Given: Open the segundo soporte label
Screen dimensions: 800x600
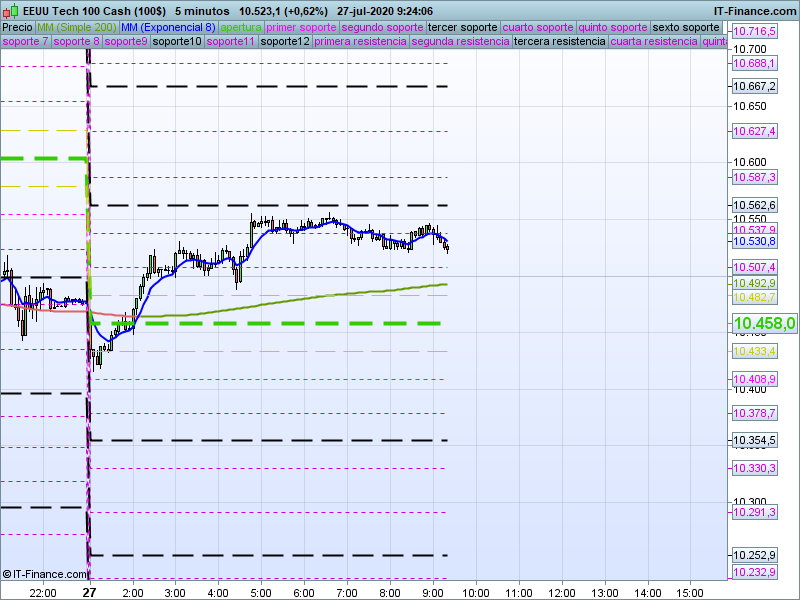Looking at the screenshot, I should 383,27.
